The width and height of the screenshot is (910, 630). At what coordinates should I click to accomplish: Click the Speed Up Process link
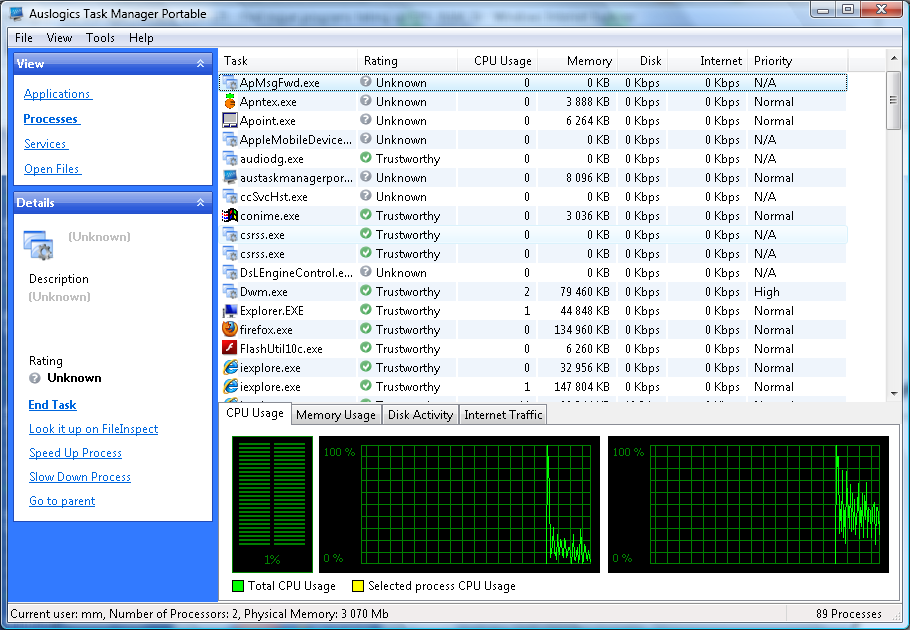pyautogui.click(x=75, y=453)
